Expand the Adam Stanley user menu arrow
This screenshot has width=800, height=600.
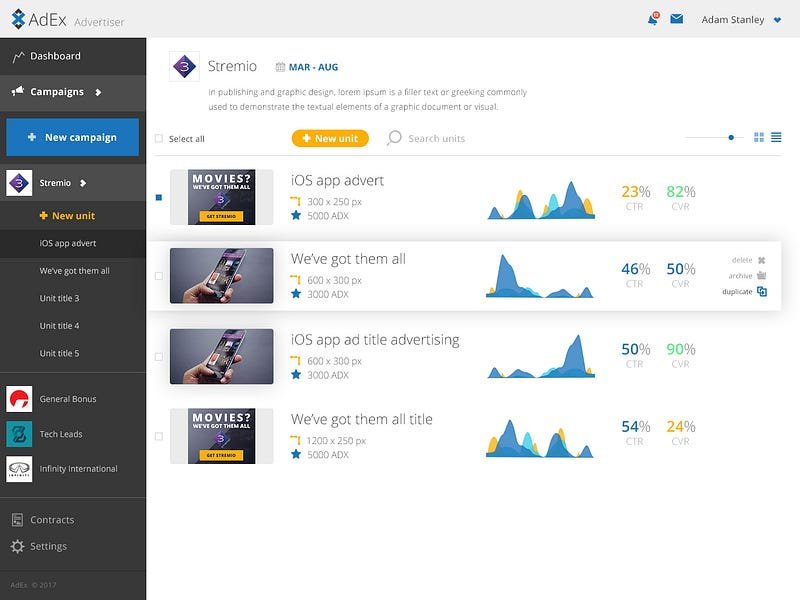coord(778,20)
